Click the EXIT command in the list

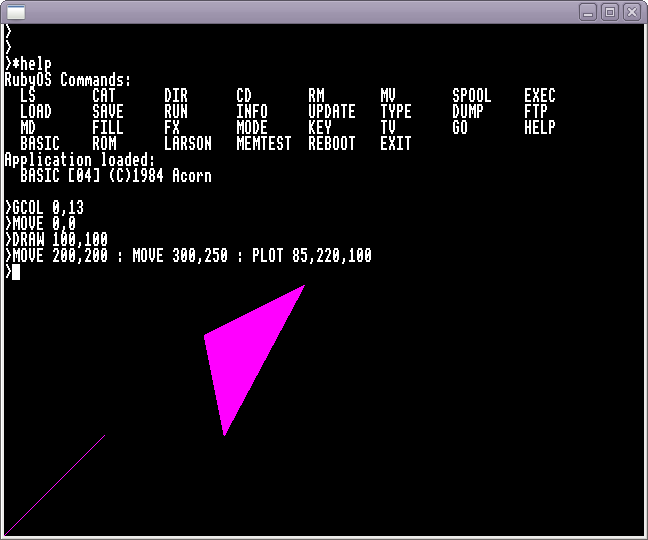tap(396, 144)
